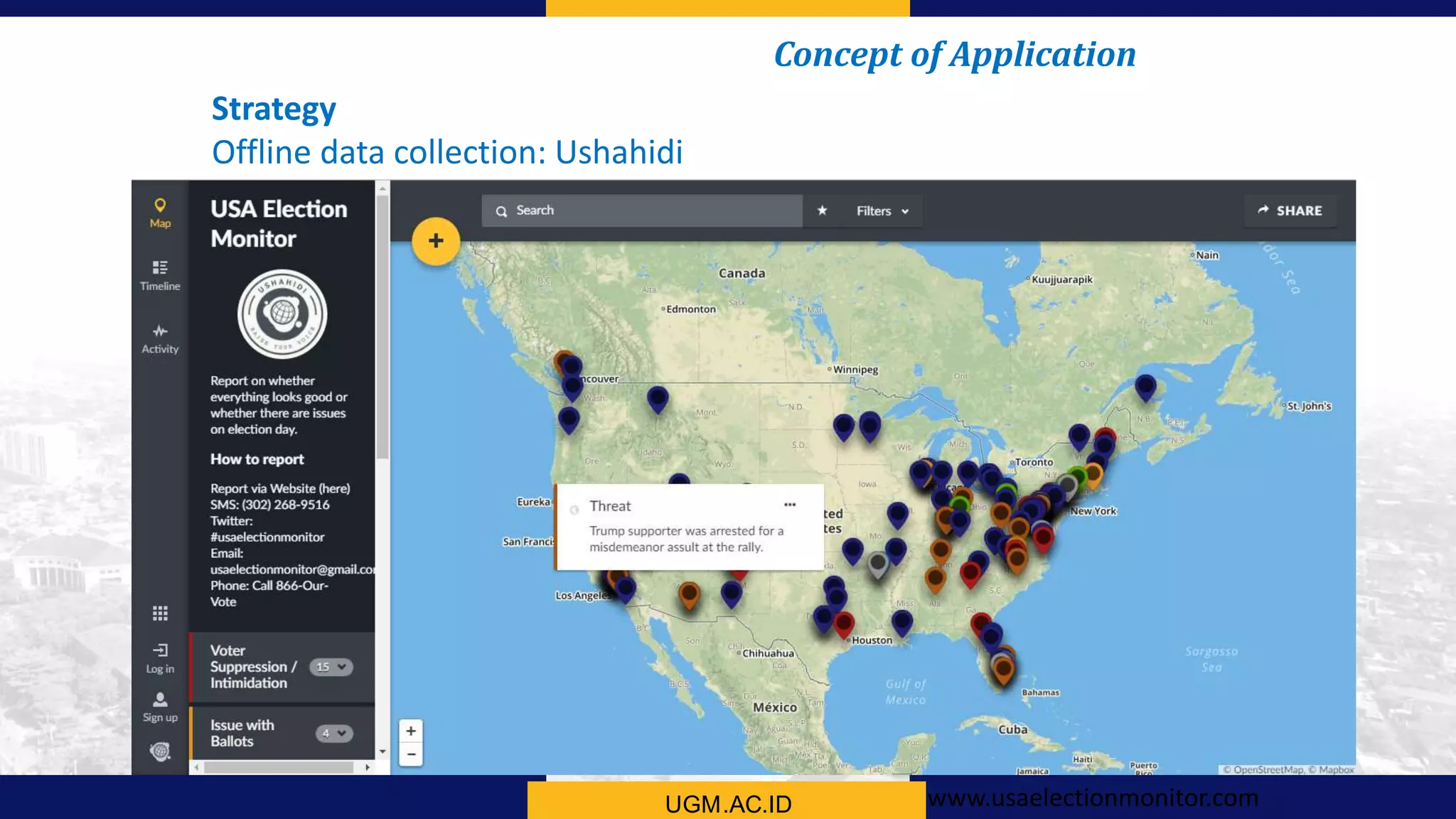1456x819 pixels.
Task: Click the sidebar horizontal scrollbar
Action: pyautogui.click(x=279, y=767)
